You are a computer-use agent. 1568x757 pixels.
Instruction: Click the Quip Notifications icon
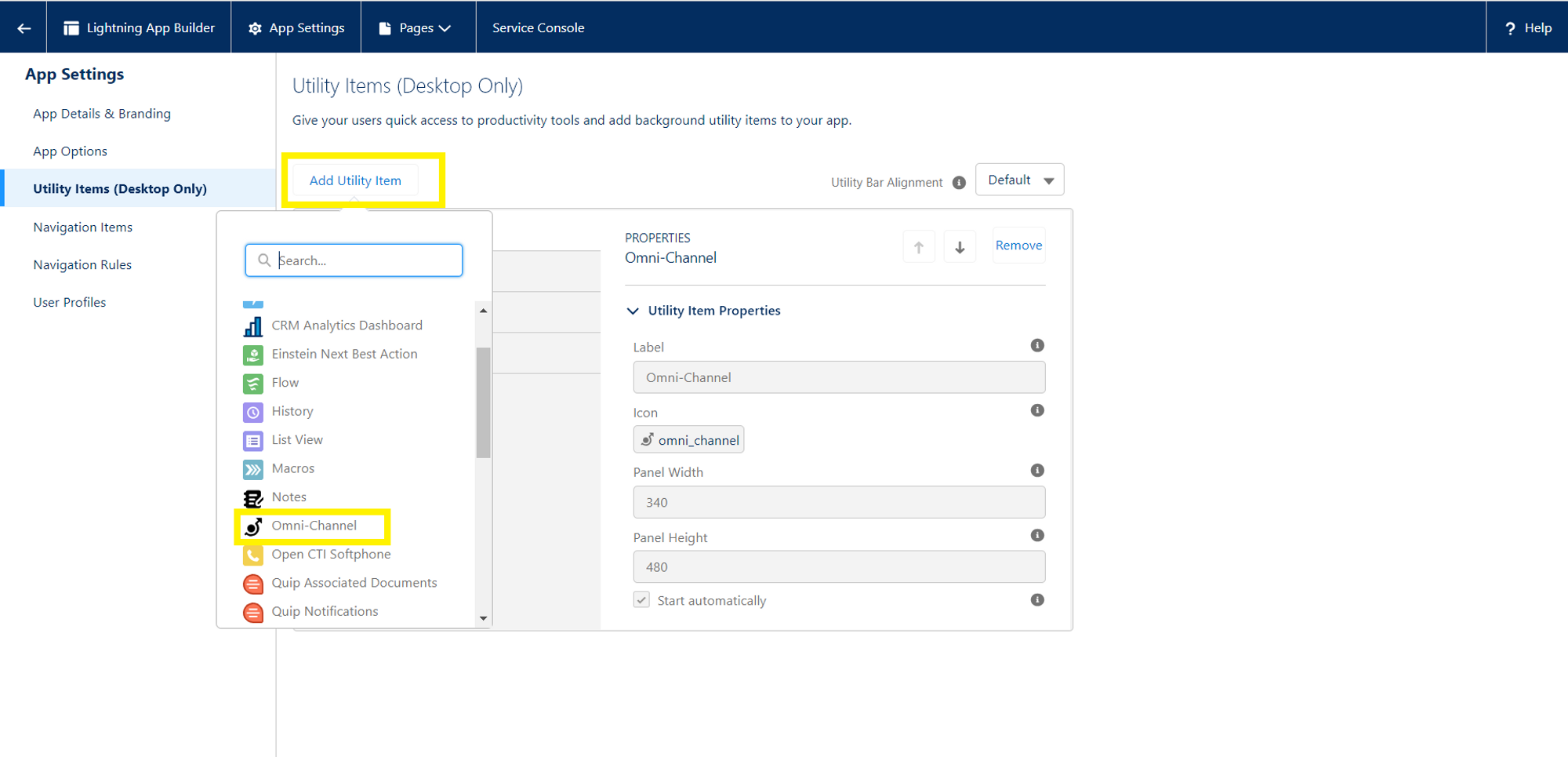click(253, 612)
